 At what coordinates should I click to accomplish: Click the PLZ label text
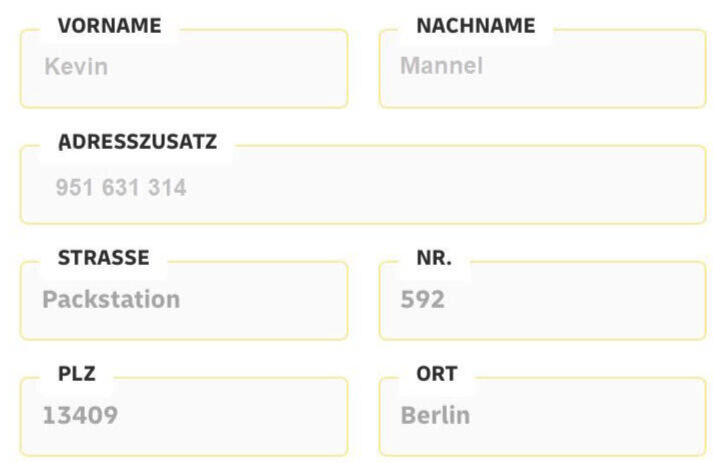tap(77, 374)
